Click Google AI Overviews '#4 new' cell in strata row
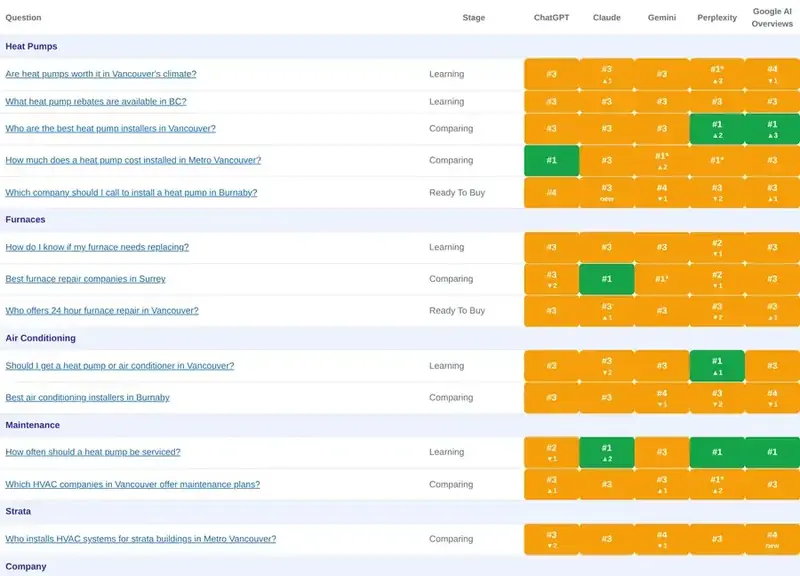800x576 pixels. coord(772,539)
